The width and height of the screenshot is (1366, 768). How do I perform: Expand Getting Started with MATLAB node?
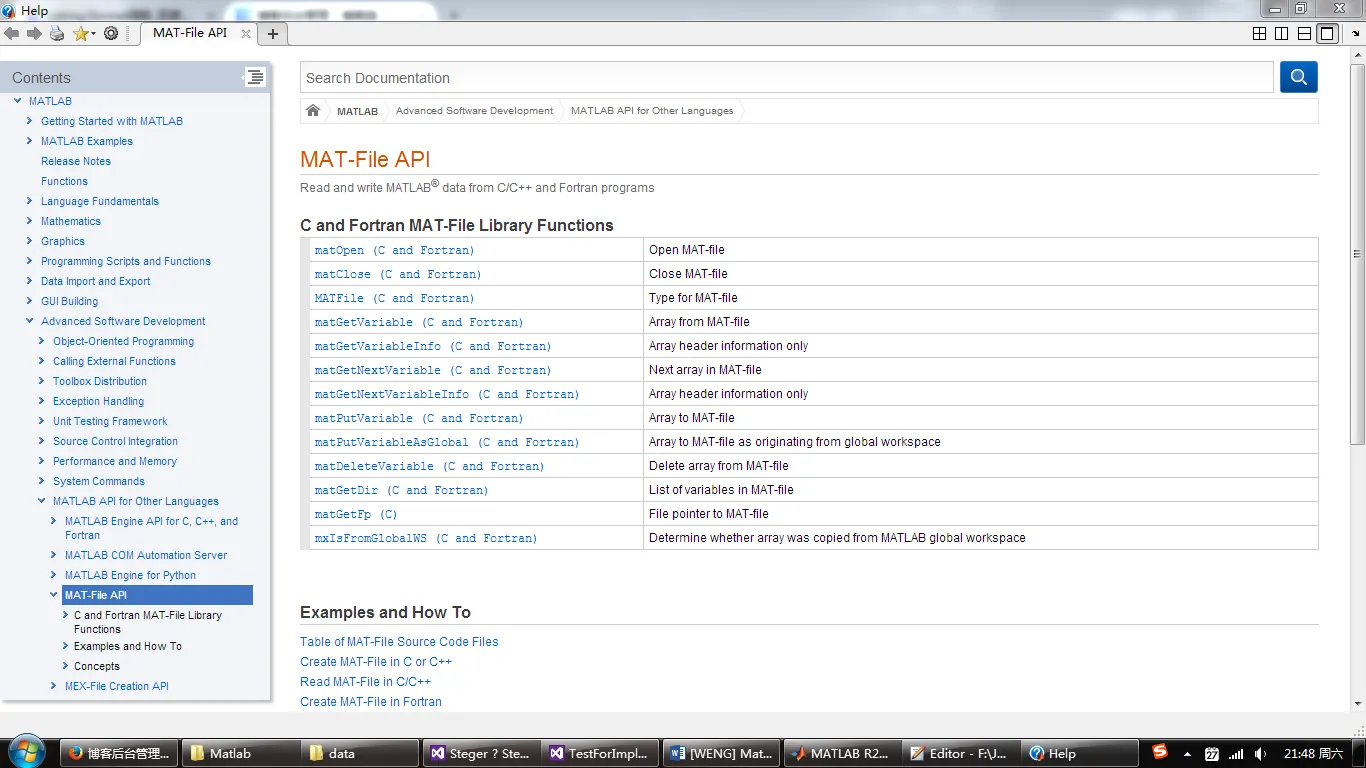coord(30,121)
